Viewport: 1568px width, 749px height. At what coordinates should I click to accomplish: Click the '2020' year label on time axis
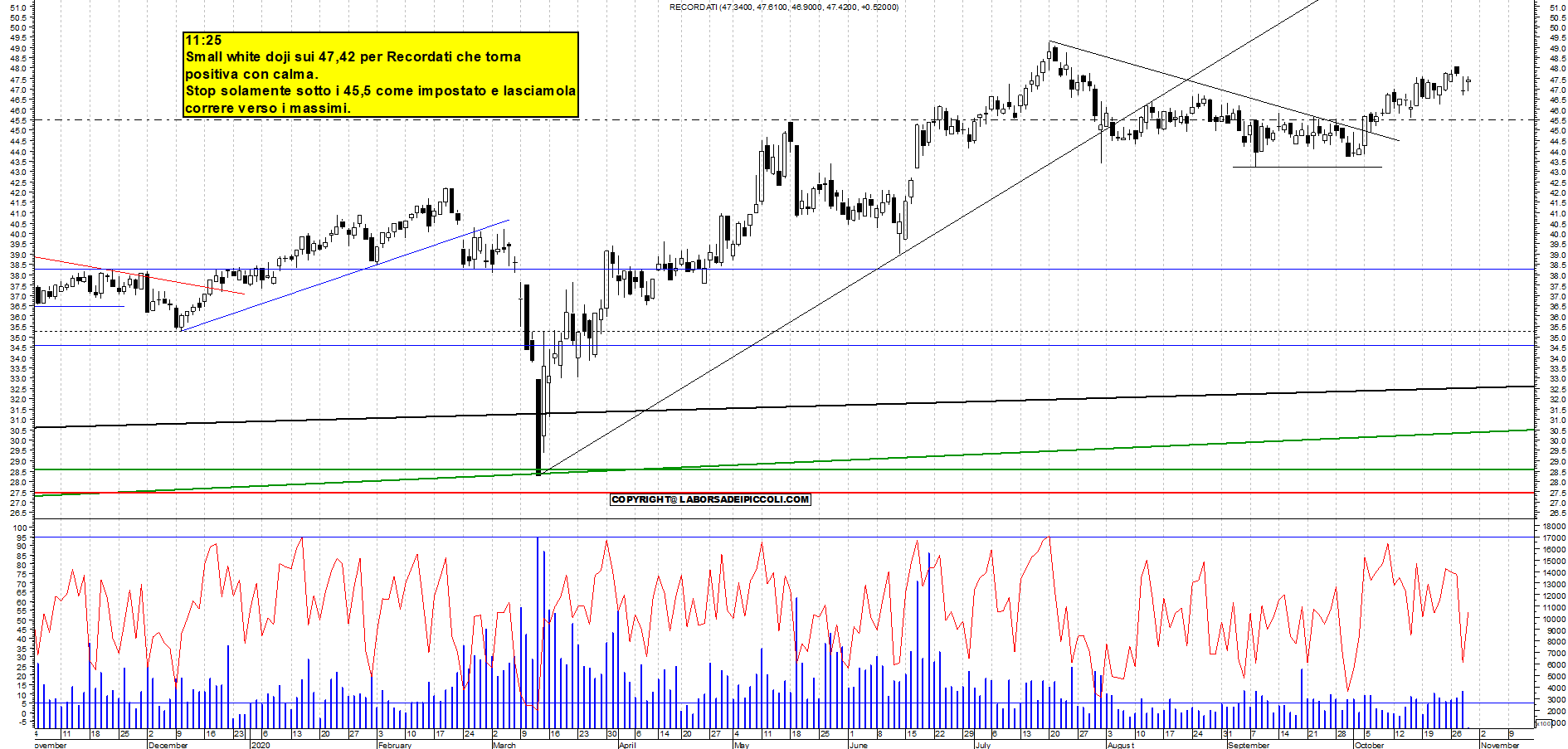[261, 745]
